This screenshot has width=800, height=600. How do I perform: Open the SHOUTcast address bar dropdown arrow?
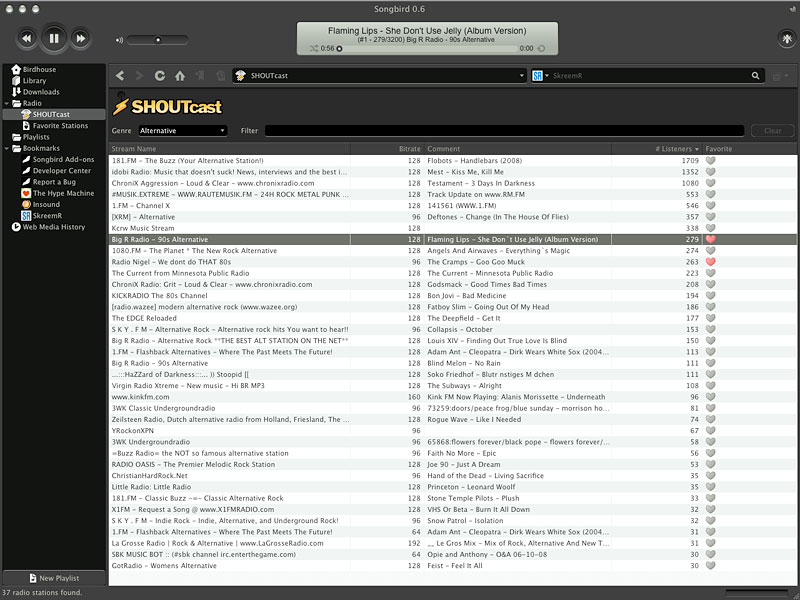pyautogui.click(x=521, y=76)
